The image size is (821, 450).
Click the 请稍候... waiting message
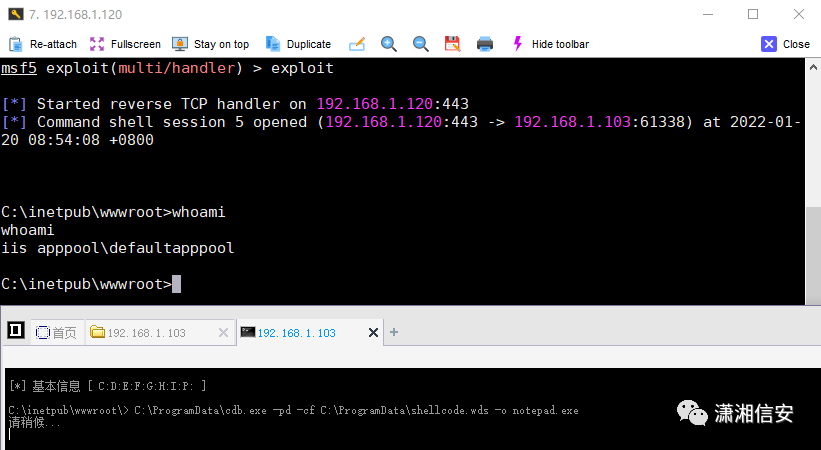click(x=35, y=422)
